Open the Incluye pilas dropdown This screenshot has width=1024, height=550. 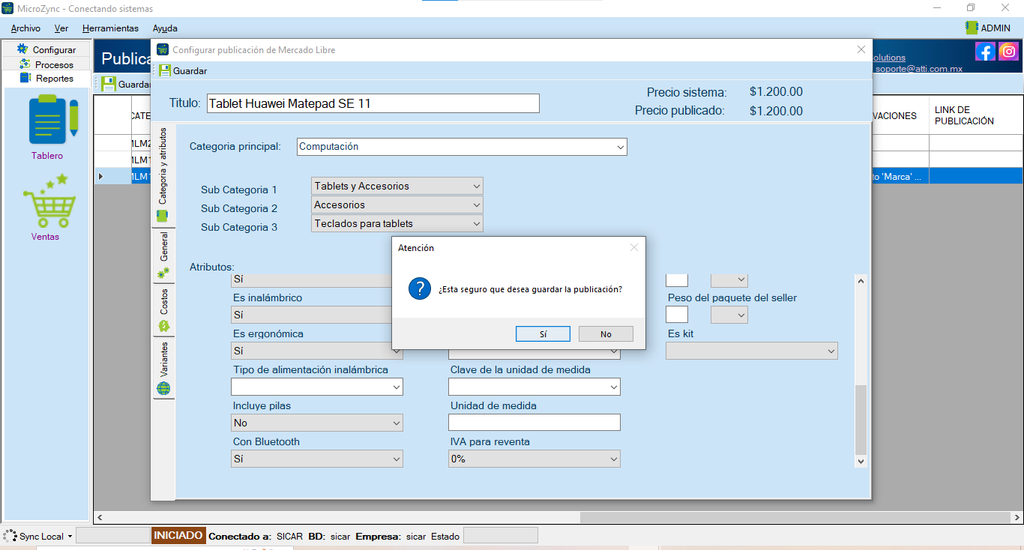317,423
